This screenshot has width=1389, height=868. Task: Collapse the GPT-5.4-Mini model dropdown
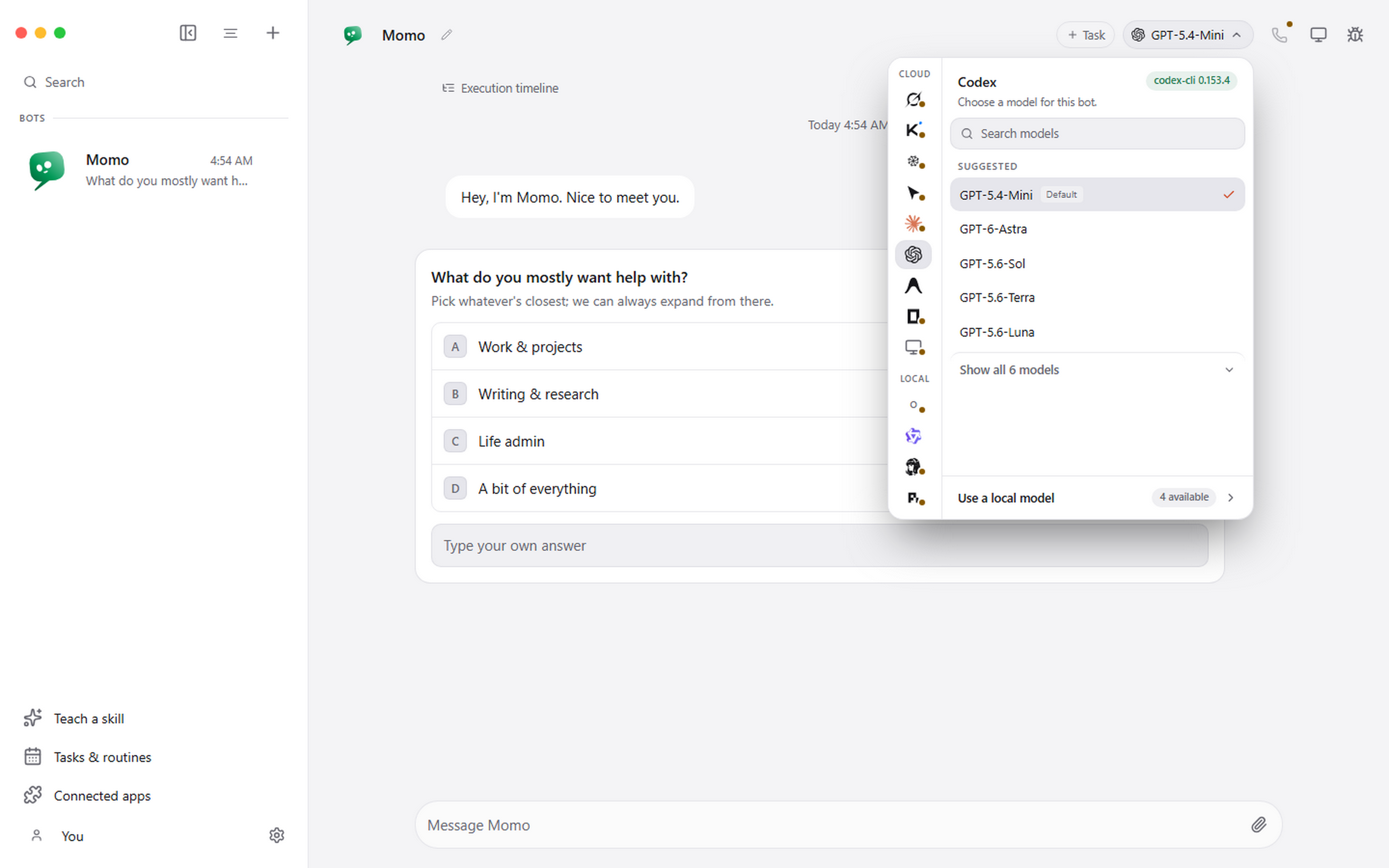1187,35
